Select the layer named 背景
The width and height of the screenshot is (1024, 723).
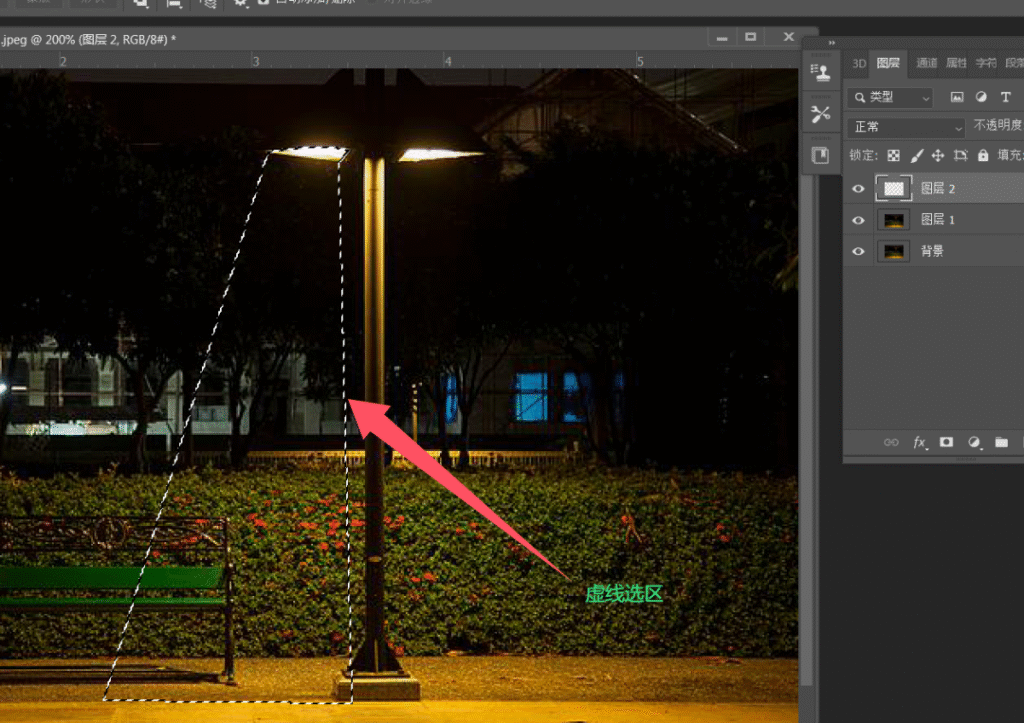point(932,251)
